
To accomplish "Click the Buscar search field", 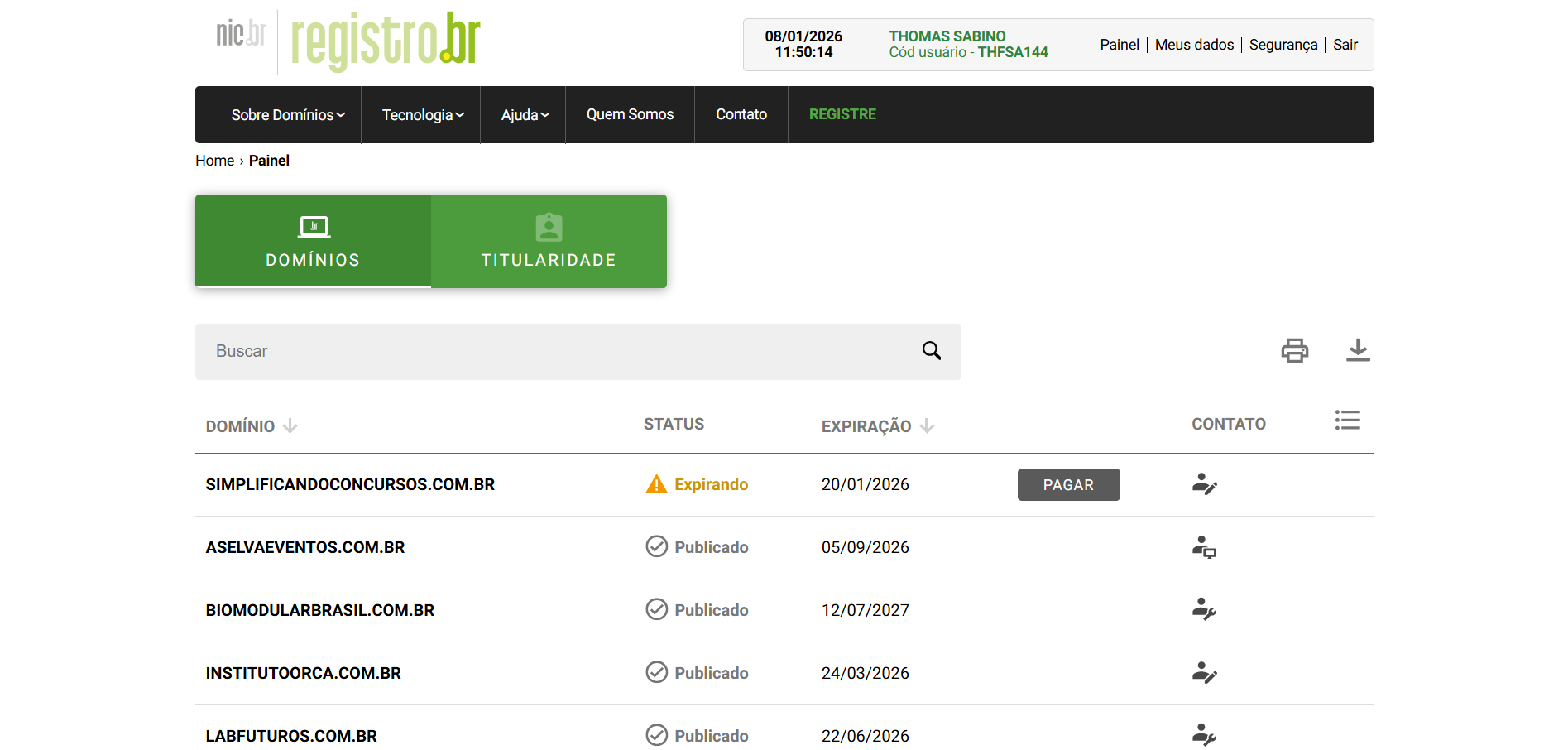I will [554, 351].
